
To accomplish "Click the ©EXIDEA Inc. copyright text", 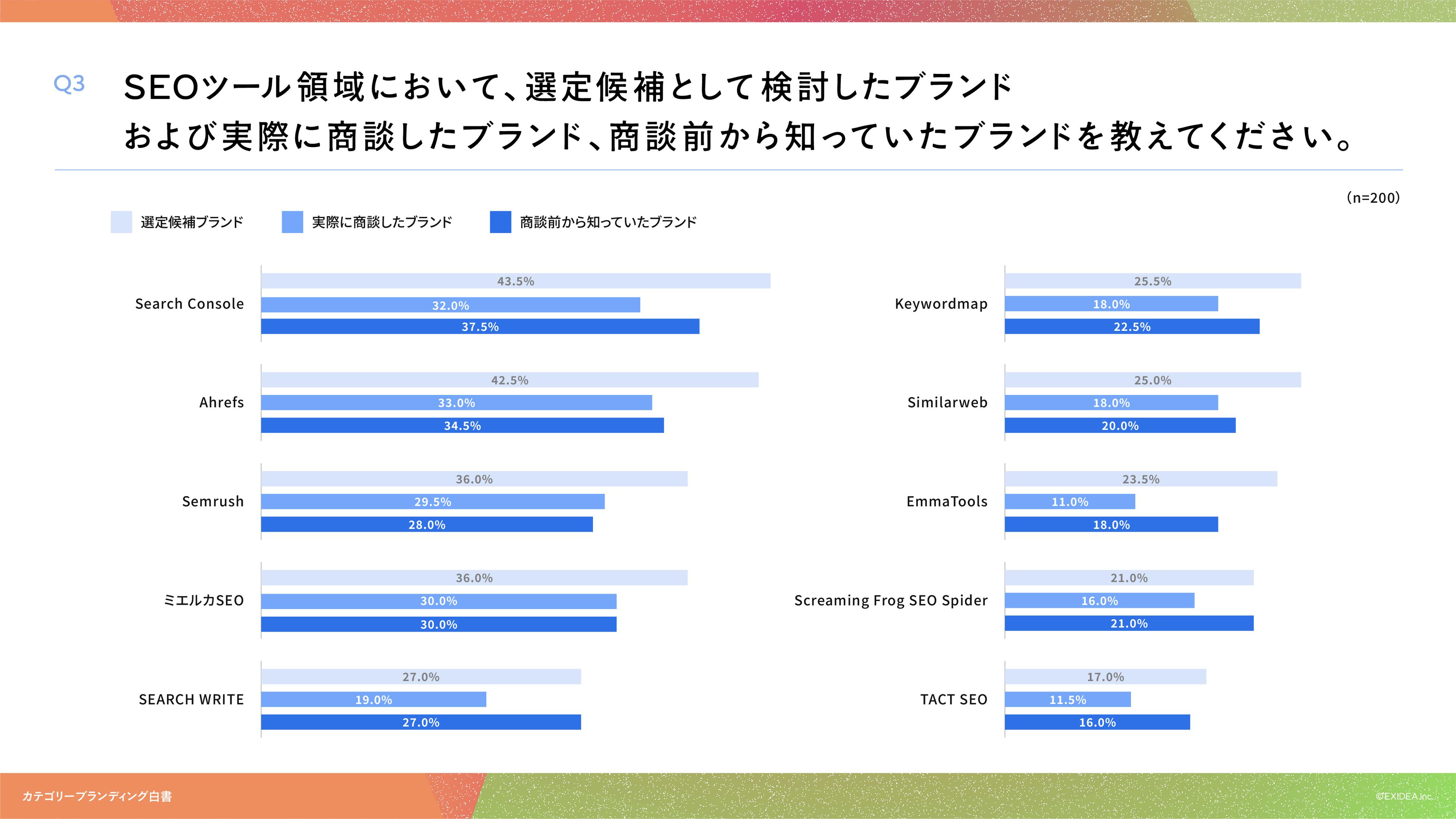I will tap(1404, 796).
